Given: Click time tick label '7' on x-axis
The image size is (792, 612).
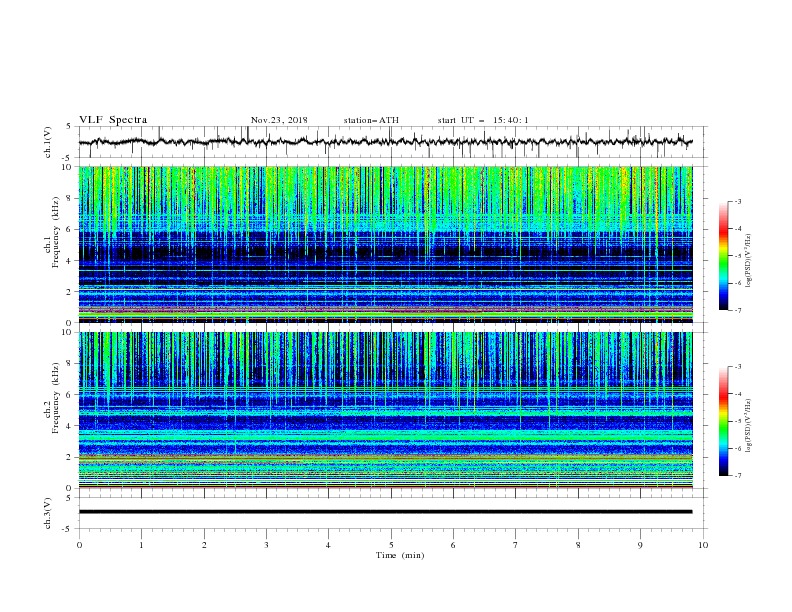Looking at the screenshot, I should click(x=516, y=545).
